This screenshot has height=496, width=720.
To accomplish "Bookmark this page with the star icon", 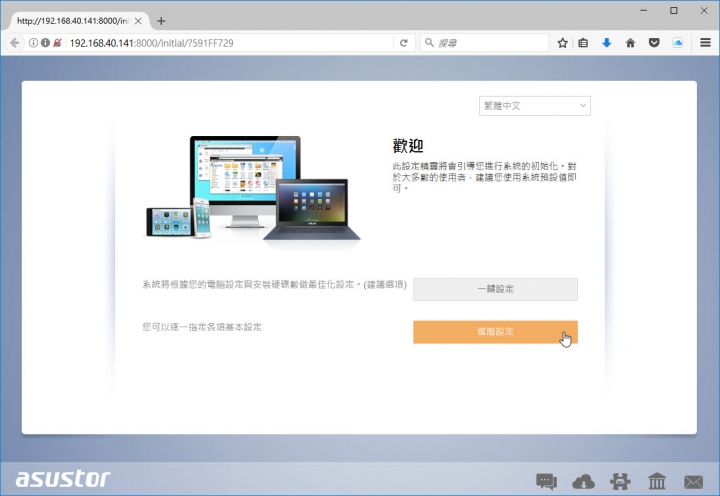I will pos(562,43).
